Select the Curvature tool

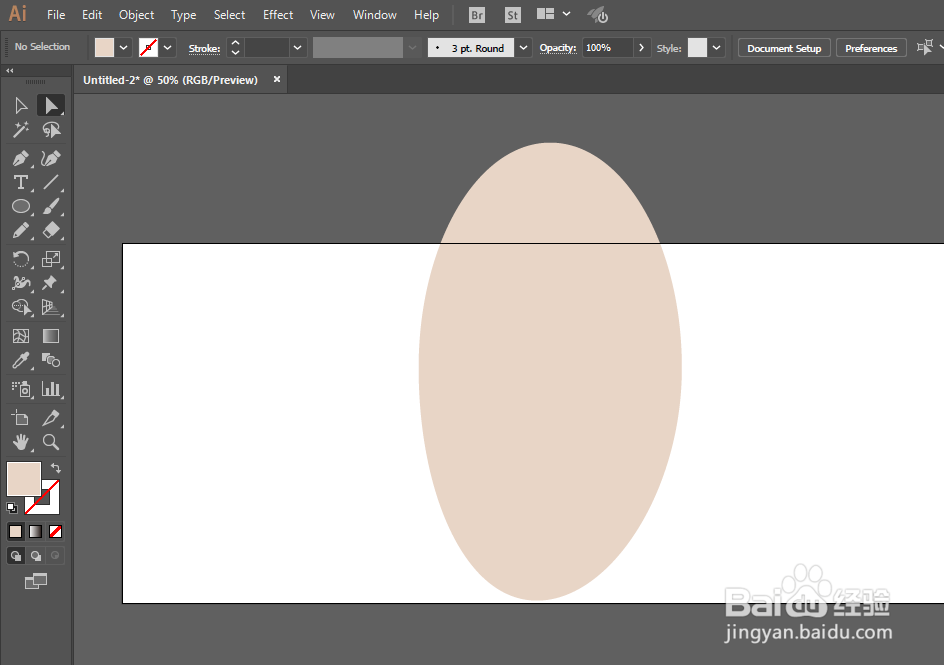tap(51, 159)
